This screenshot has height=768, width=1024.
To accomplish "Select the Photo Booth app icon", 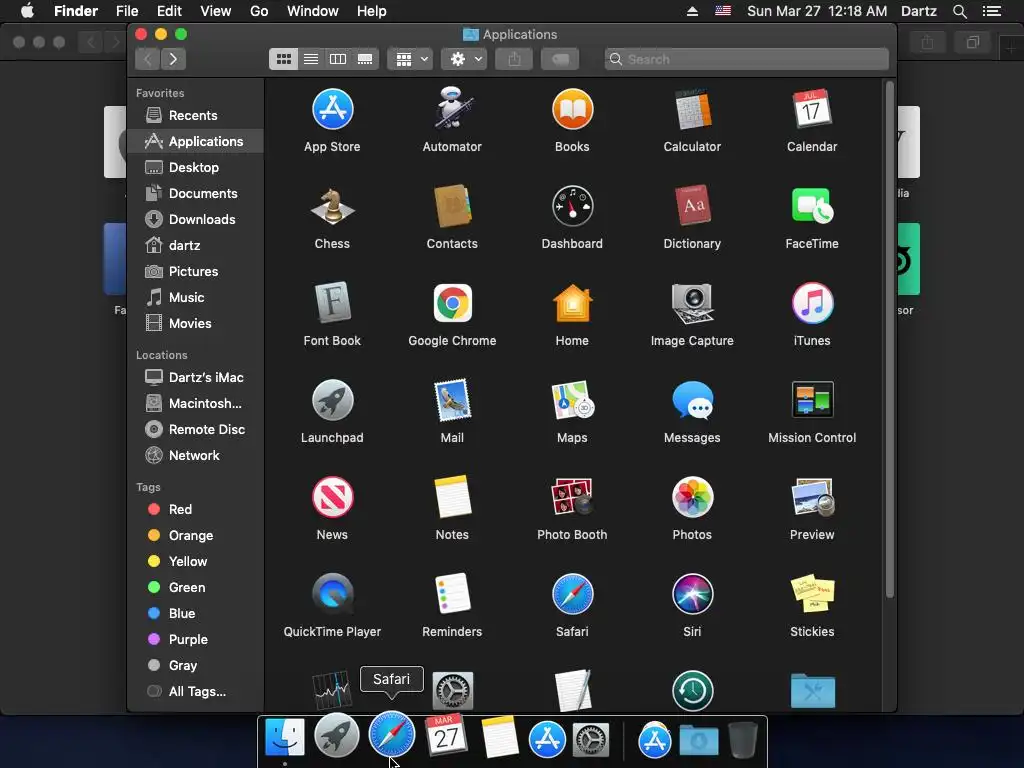I will [x=572, y=497].
